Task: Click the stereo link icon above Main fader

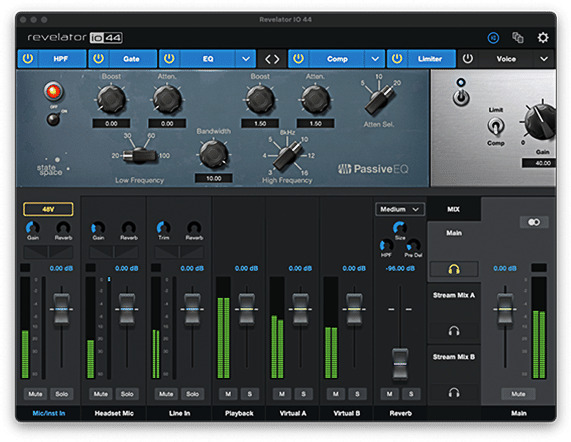Action: coord(534,222)
